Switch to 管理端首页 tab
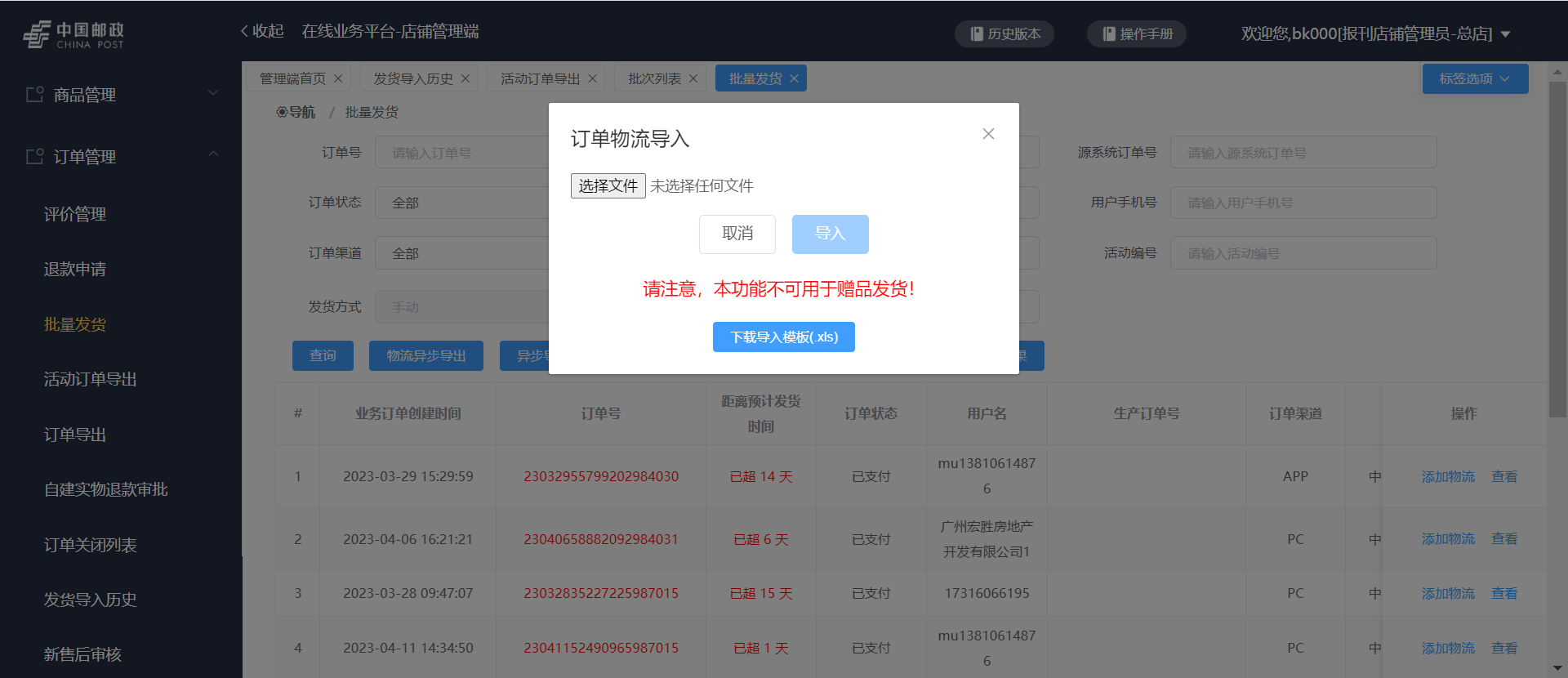Screen dimensions: 1568x678 pyautogui.click(x=292, y=78)
